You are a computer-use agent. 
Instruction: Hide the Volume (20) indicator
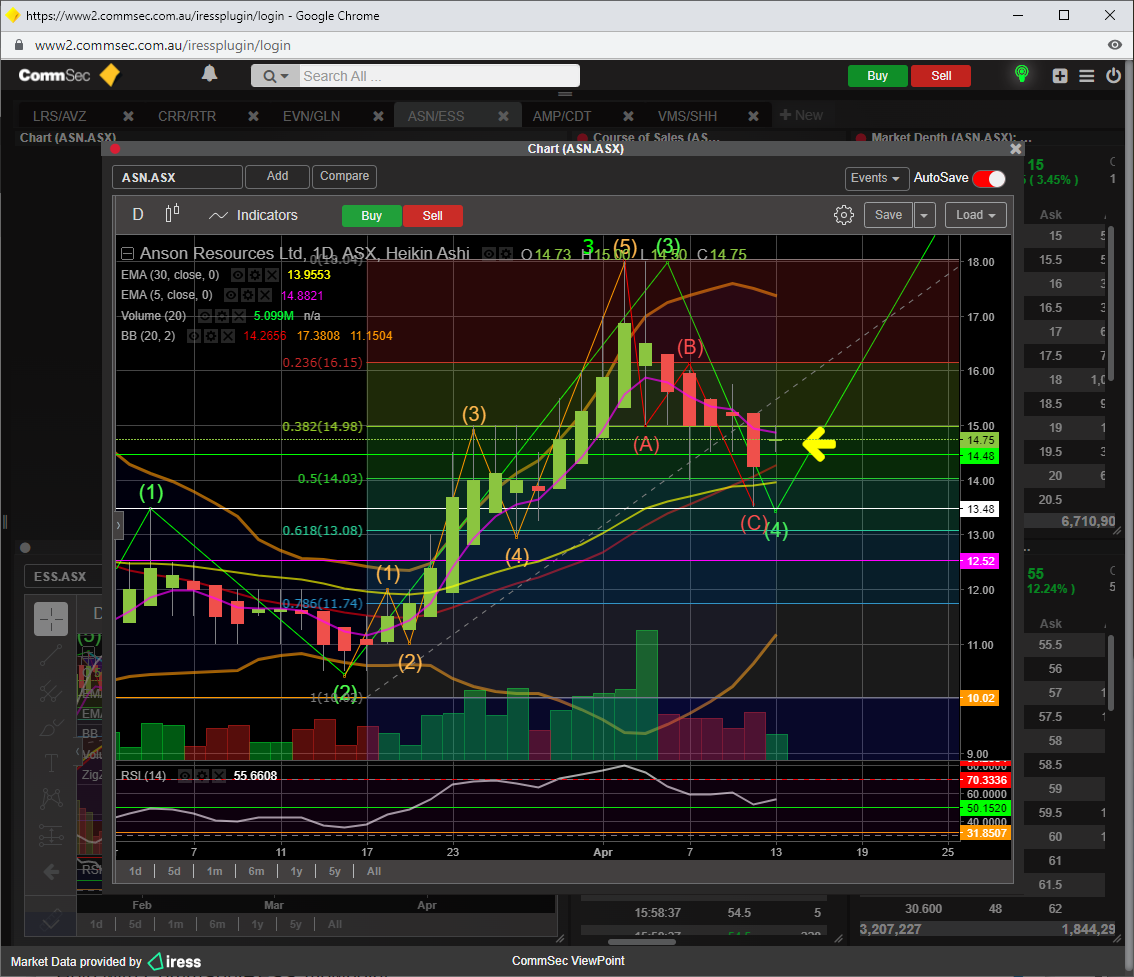coord(206,316)
